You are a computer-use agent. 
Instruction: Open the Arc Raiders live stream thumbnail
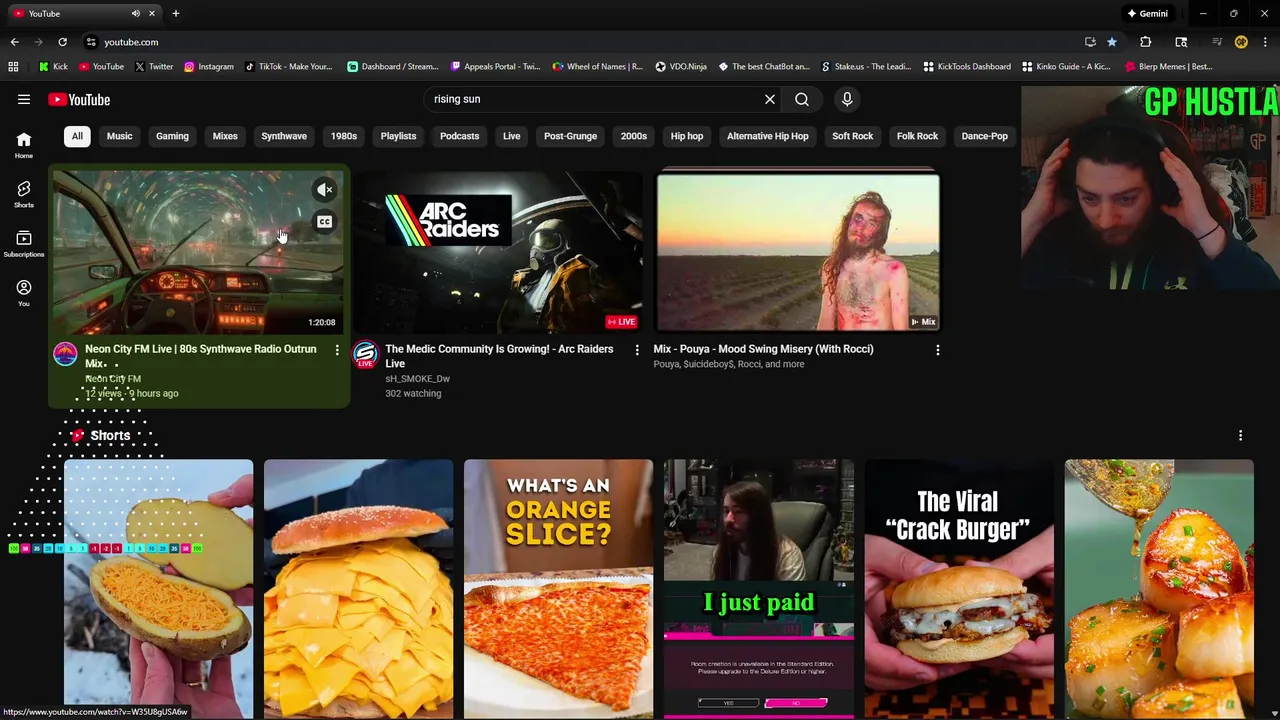(x=498, y=252)
